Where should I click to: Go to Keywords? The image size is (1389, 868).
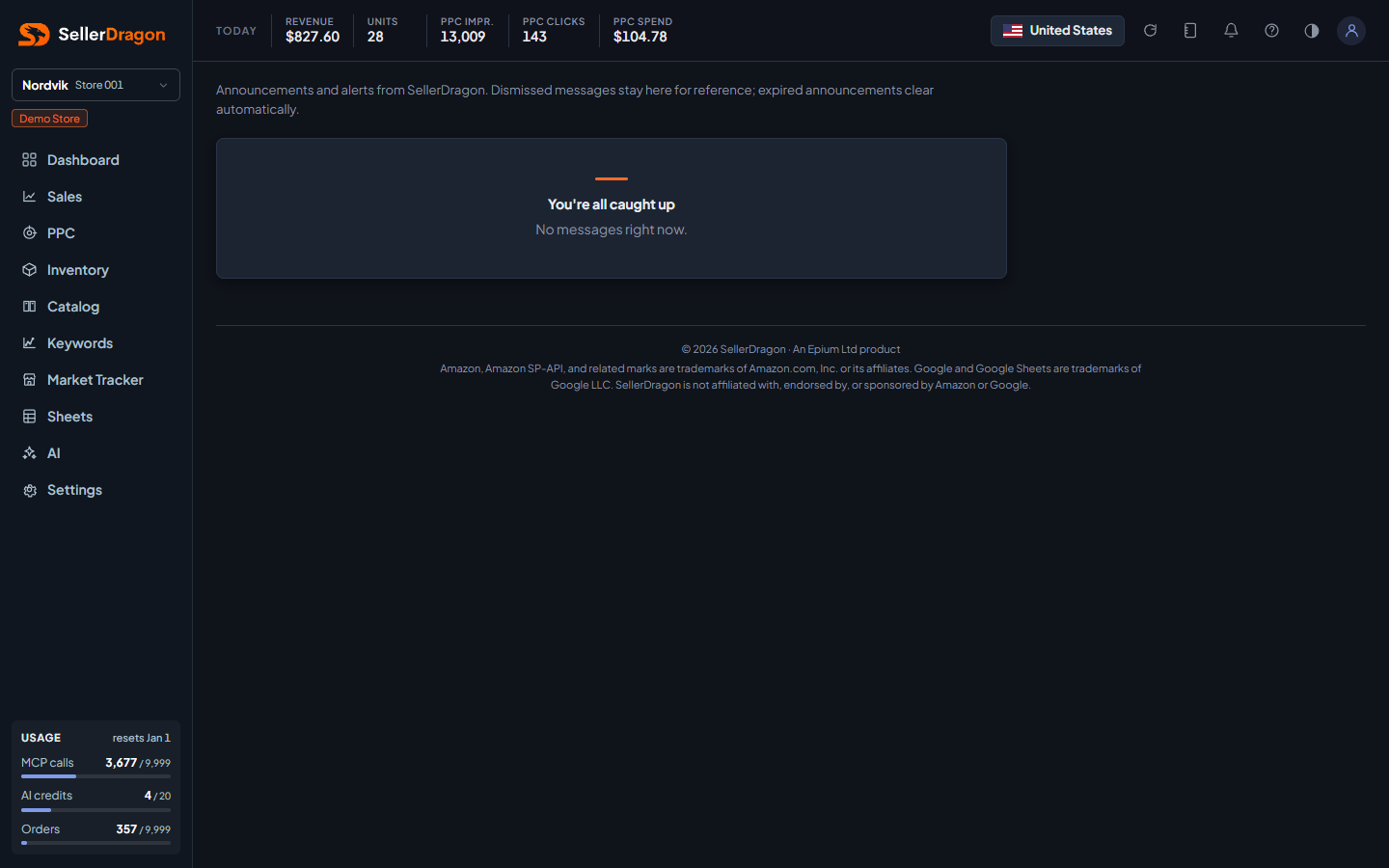click(x=95, y=343)
